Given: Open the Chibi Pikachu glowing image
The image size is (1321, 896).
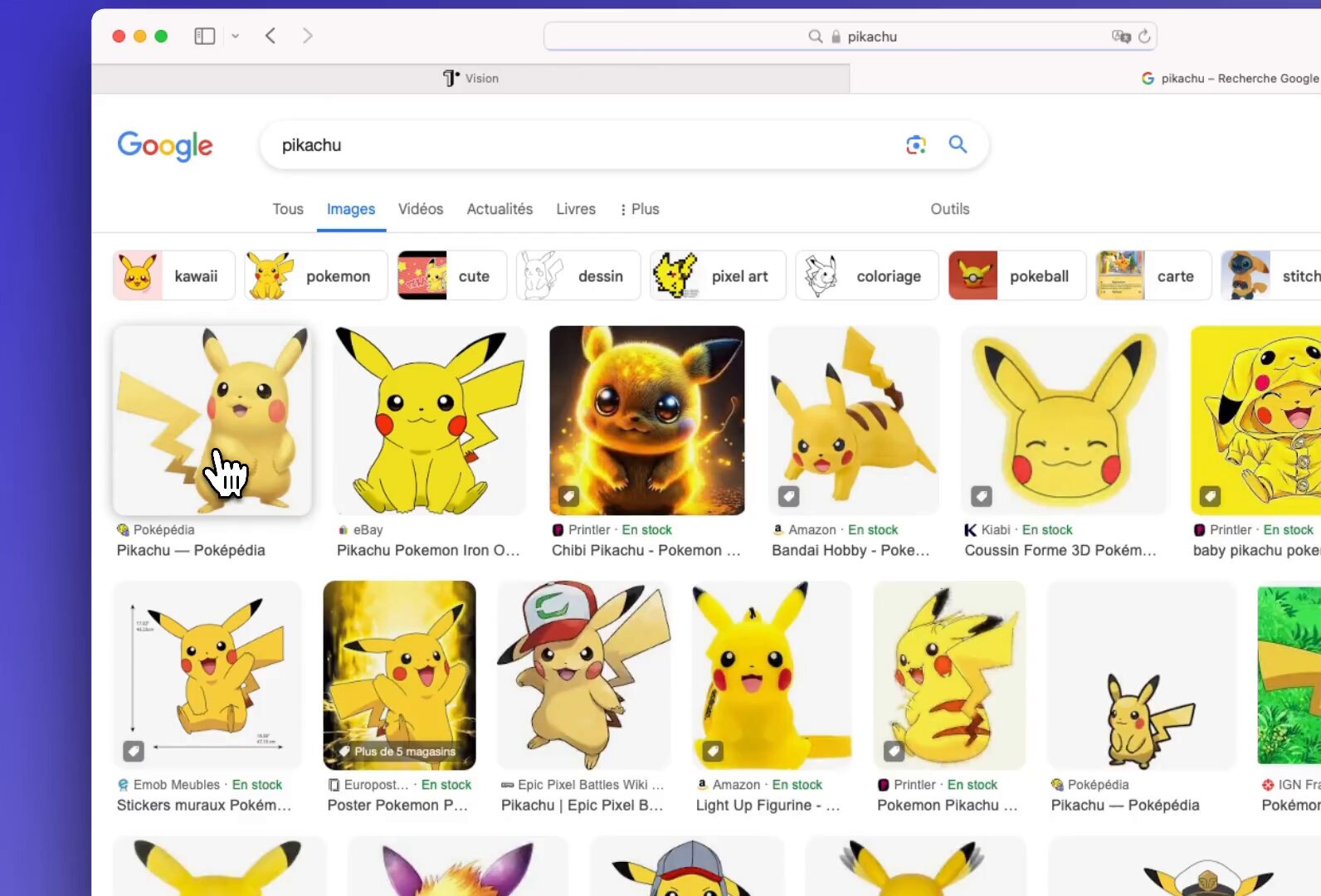Looking at the screenshot, I should [647, 421].
